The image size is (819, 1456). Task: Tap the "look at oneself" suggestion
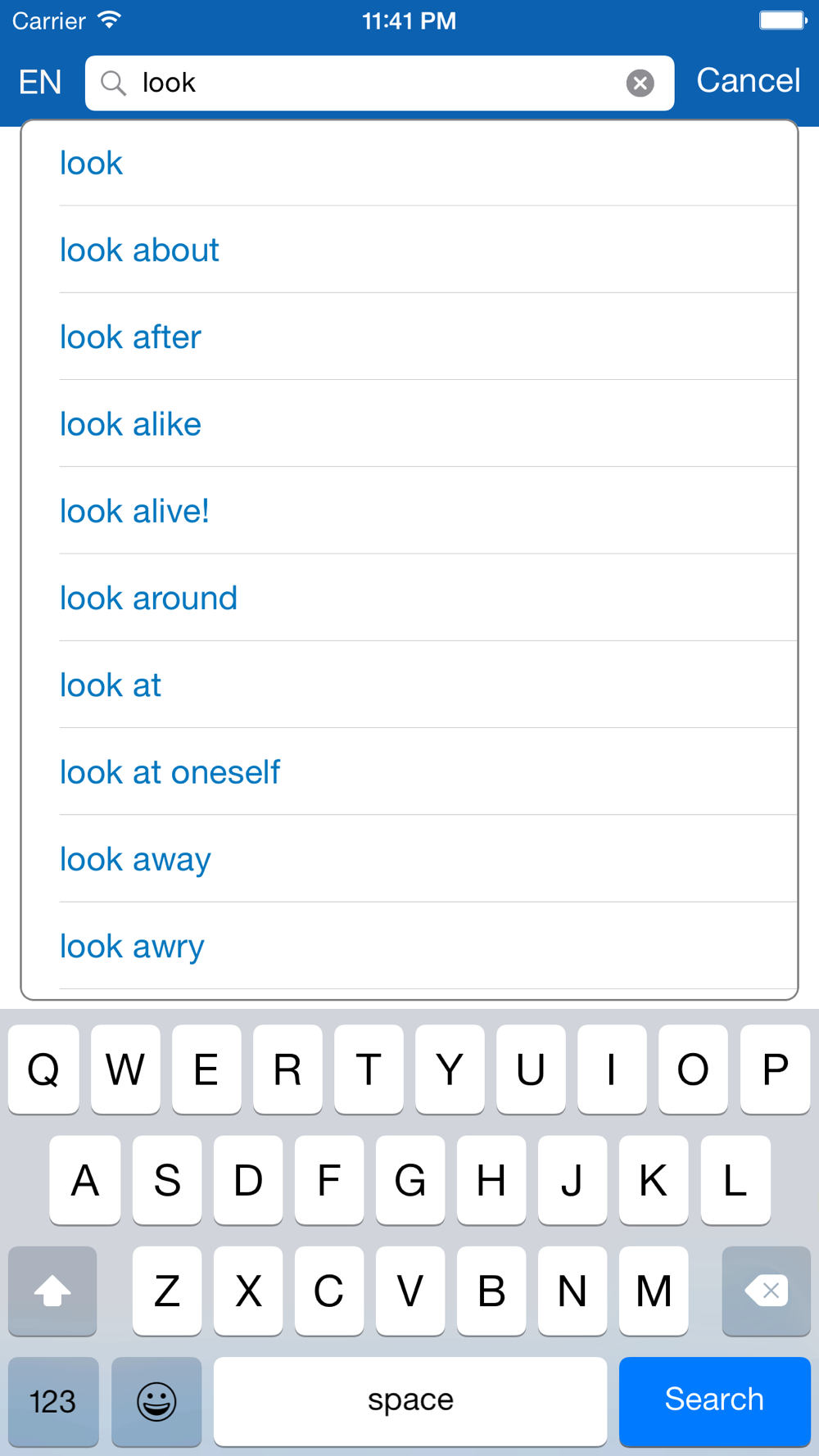tap(170, 772)
